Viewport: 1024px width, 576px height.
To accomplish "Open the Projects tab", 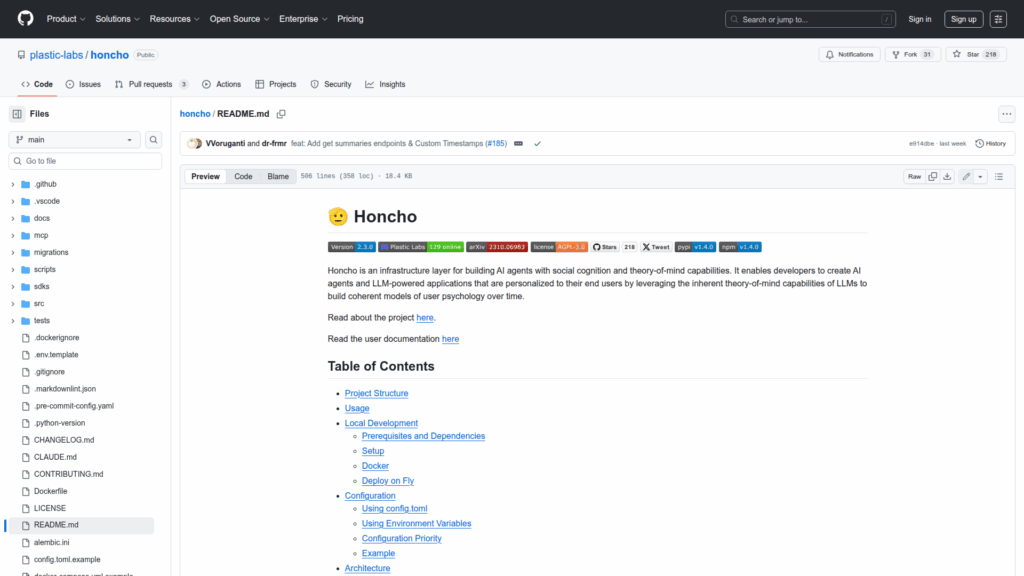I will click(276, 84).
